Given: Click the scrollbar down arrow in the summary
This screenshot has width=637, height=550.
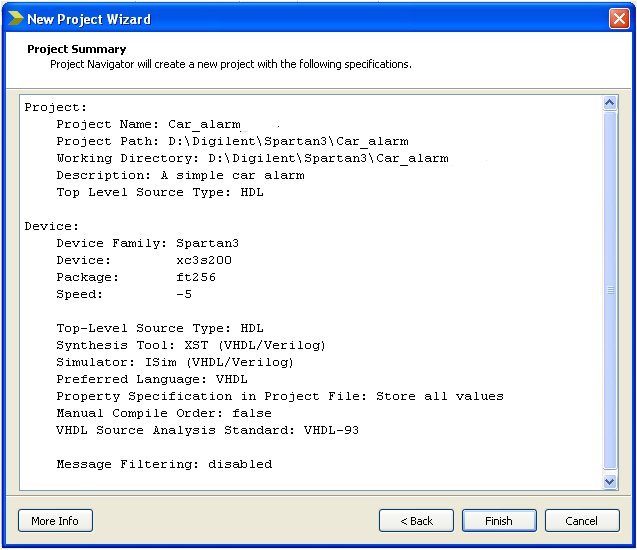Looking at the screenshot, I should 610,481.
